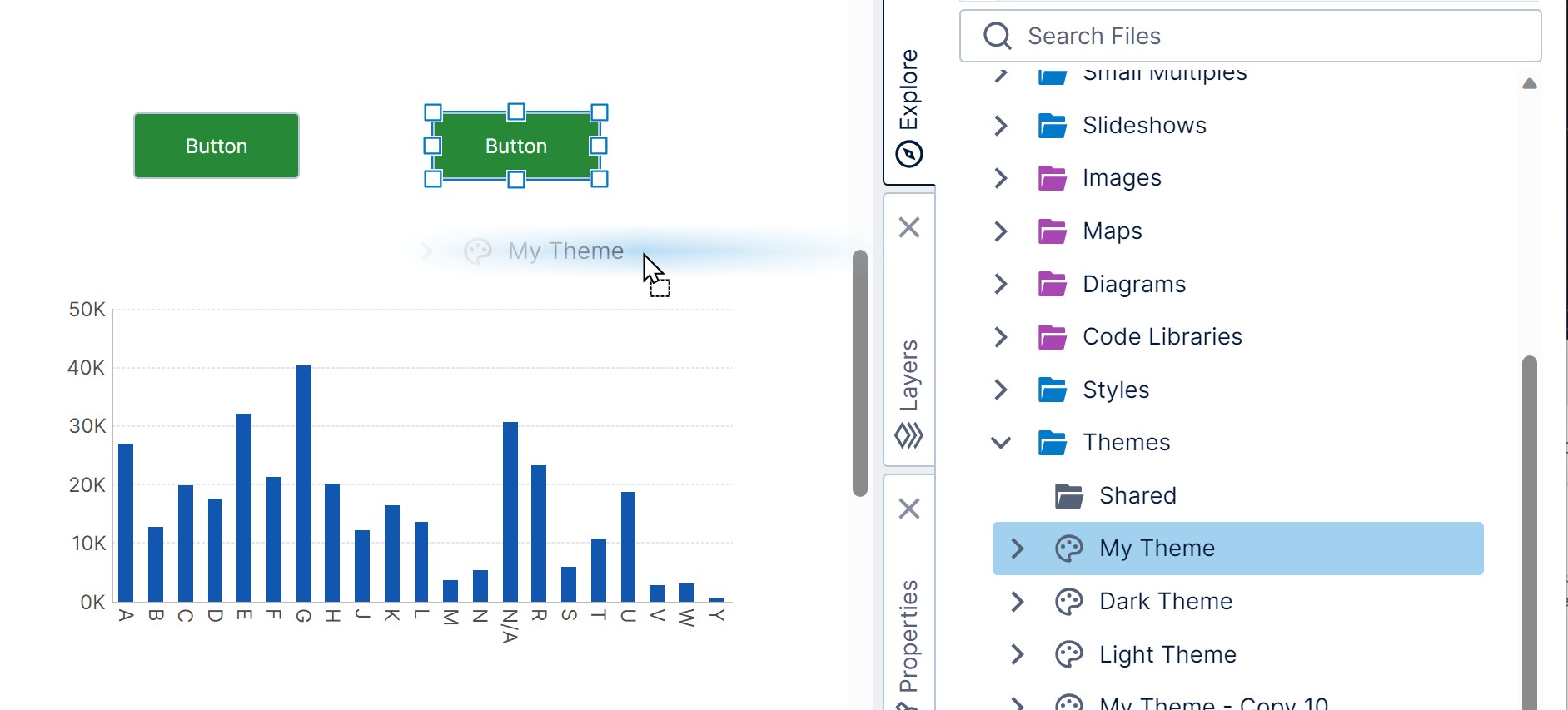Collapse the Themes folder
The height and width of the screenshot is (710, 1568).
[1001, 443]
